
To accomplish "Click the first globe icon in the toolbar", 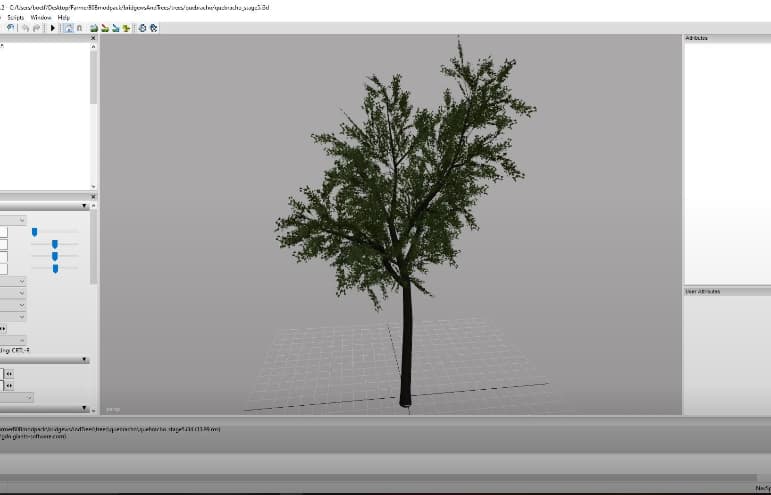I will tap(143, 28).
